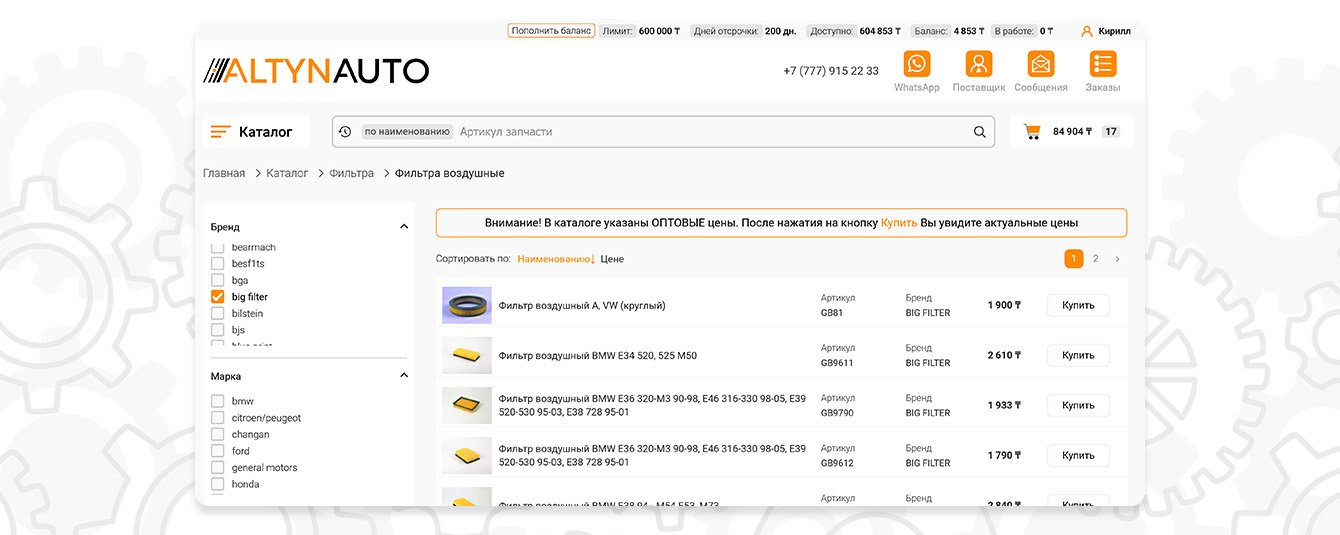The width and height of the screenshot is (1340, 535).
Task: Check the bmw make checkbox
Action: click(x=218, y=401)
